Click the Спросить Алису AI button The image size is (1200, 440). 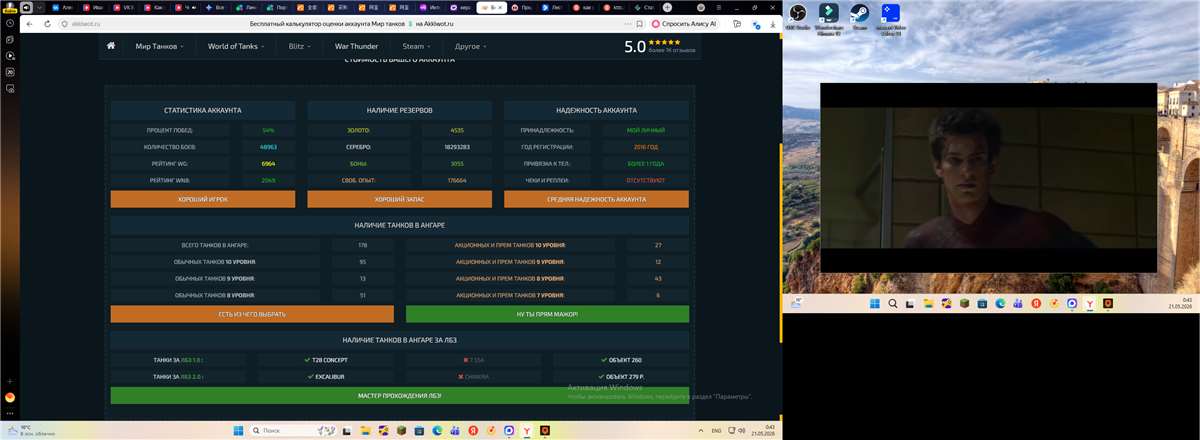[685, 23]
